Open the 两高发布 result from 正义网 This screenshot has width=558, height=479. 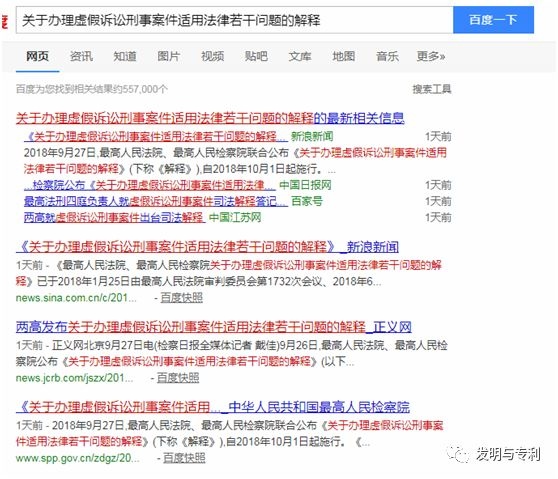click(x=214, y=327)
